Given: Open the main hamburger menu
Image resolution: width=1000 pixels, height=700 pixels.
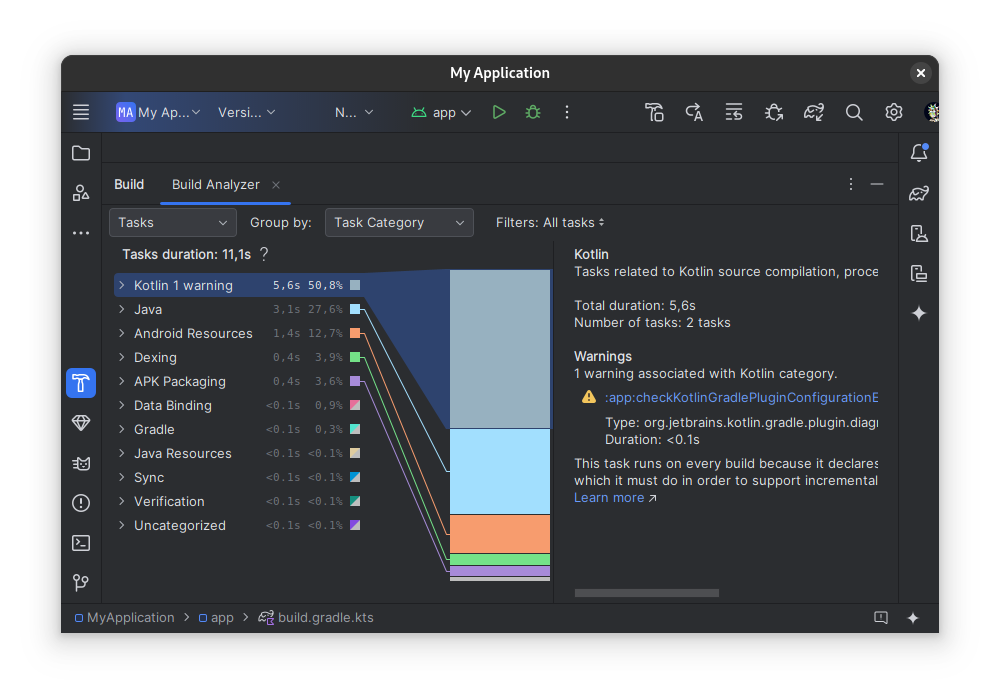Looking at the screenshot, I should pos(81,112).
